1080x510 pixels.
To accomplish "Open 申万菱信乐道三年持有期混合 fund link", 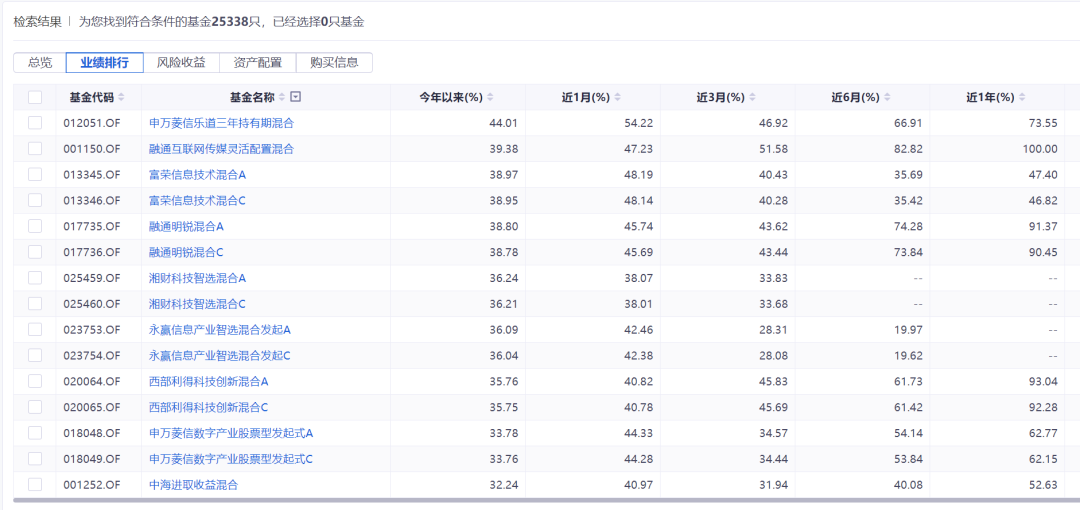I will point(222,123).
